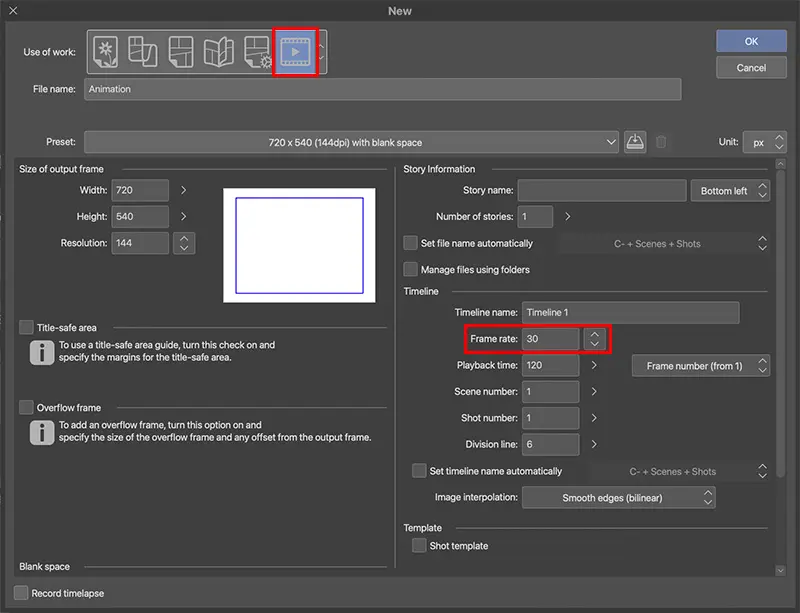Click the Timeline name field

pyautogui.click(x=630, y=312)
